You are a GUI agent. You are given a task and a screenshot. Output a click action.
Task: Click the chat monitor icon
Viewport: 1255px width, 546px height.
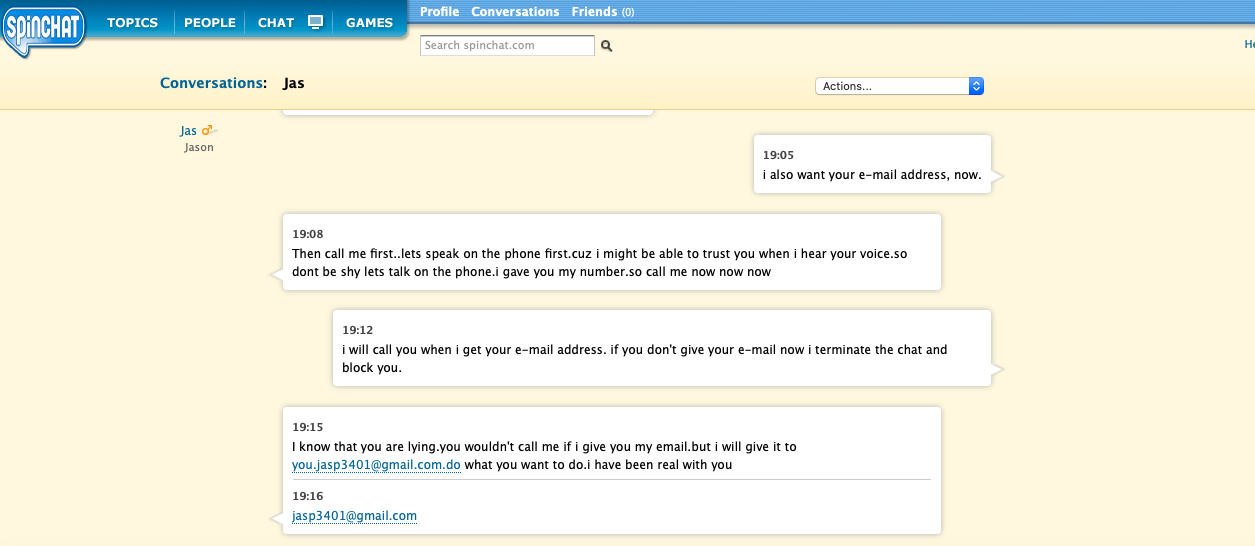point(315,22)
